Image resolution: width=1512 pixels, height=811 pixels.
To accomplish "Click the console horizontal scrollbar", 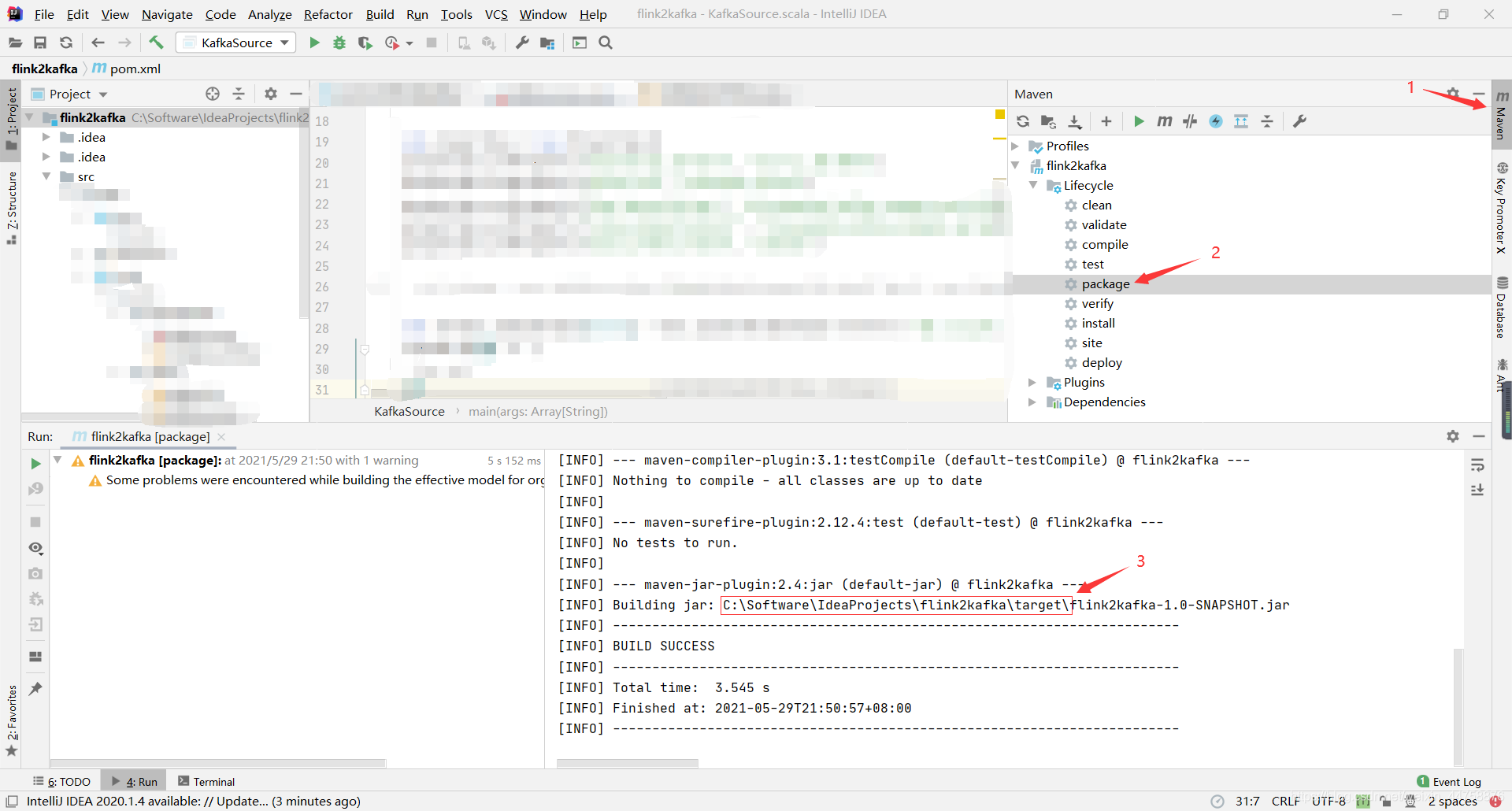I will [x=627, y=763].
